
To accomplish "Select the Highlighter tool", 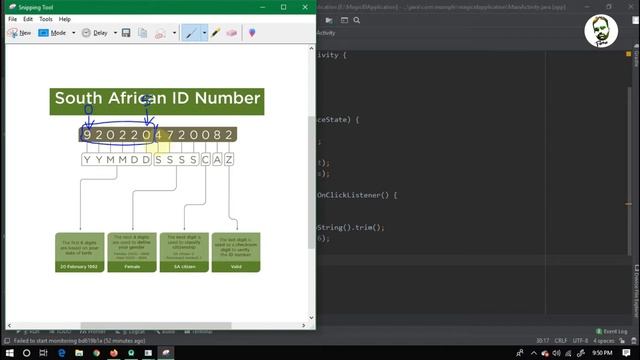I will (216, 33).
